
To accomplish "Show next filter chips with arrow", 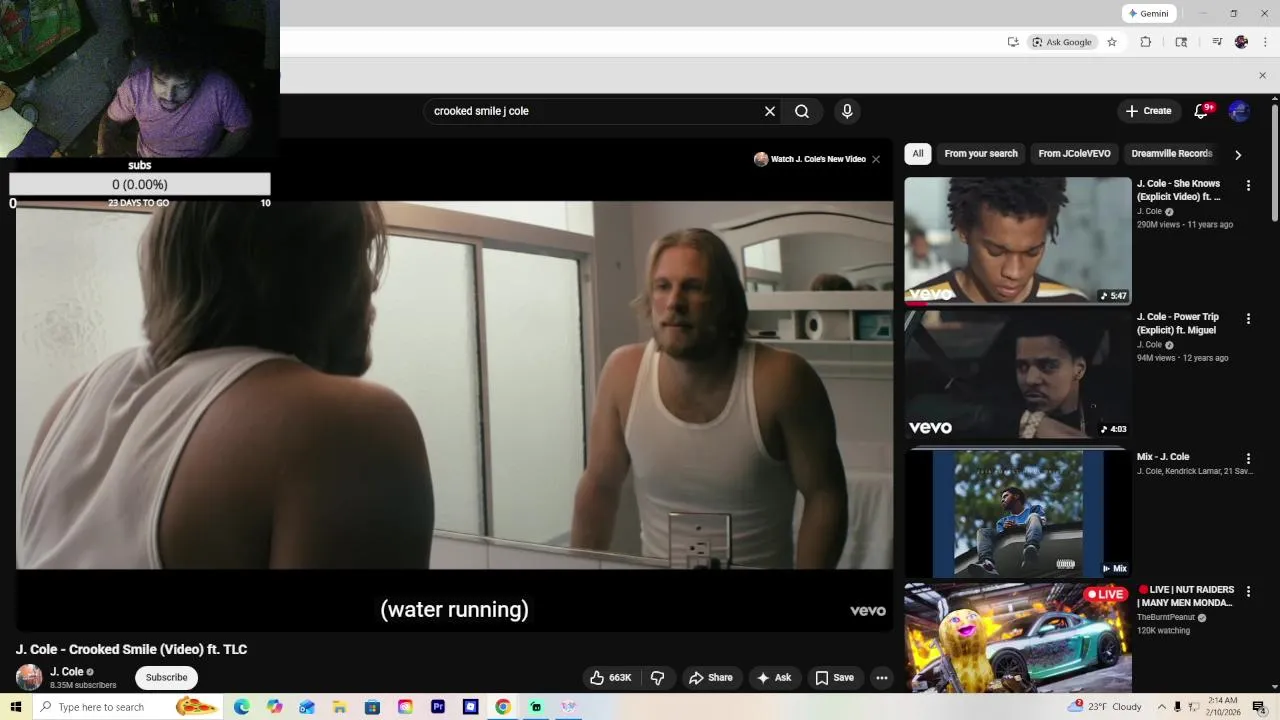I will (1238, 155).
